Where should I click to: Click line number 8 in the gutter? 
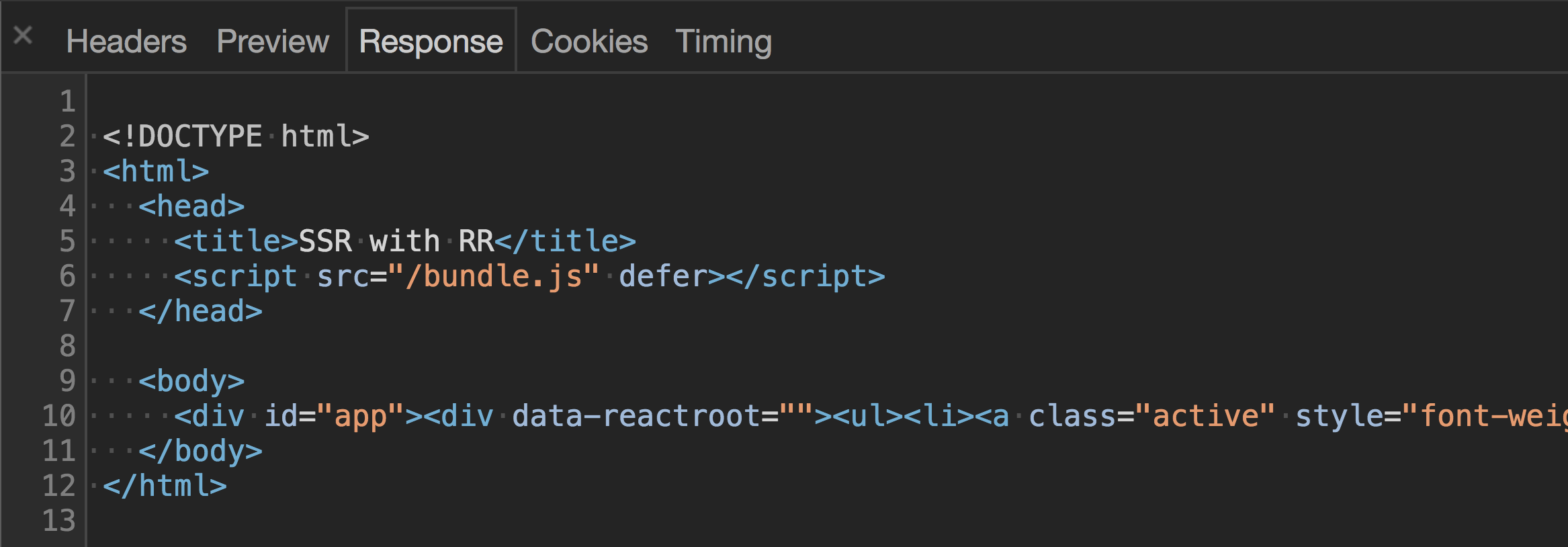(x=67, y=347)
